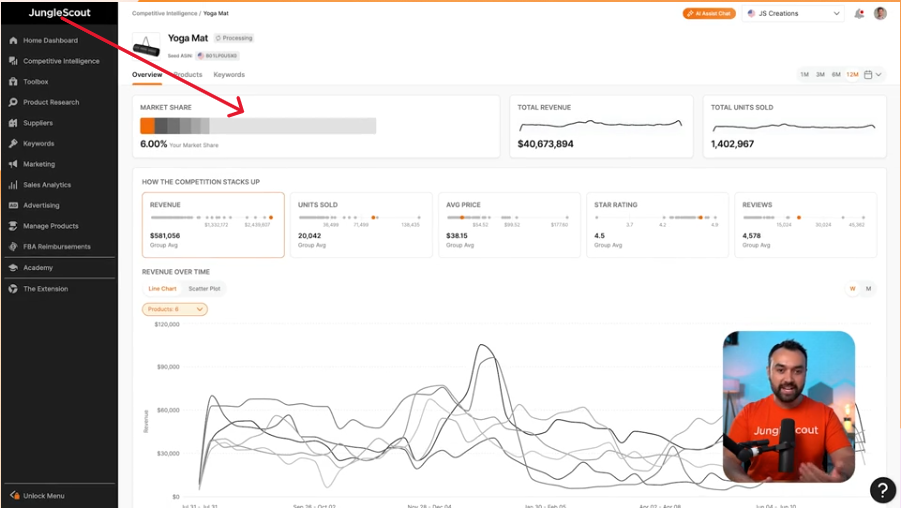Click the Competitive Intelligence sidebar icon
This screenshot has height=508, width=901.
coord(13,61)
